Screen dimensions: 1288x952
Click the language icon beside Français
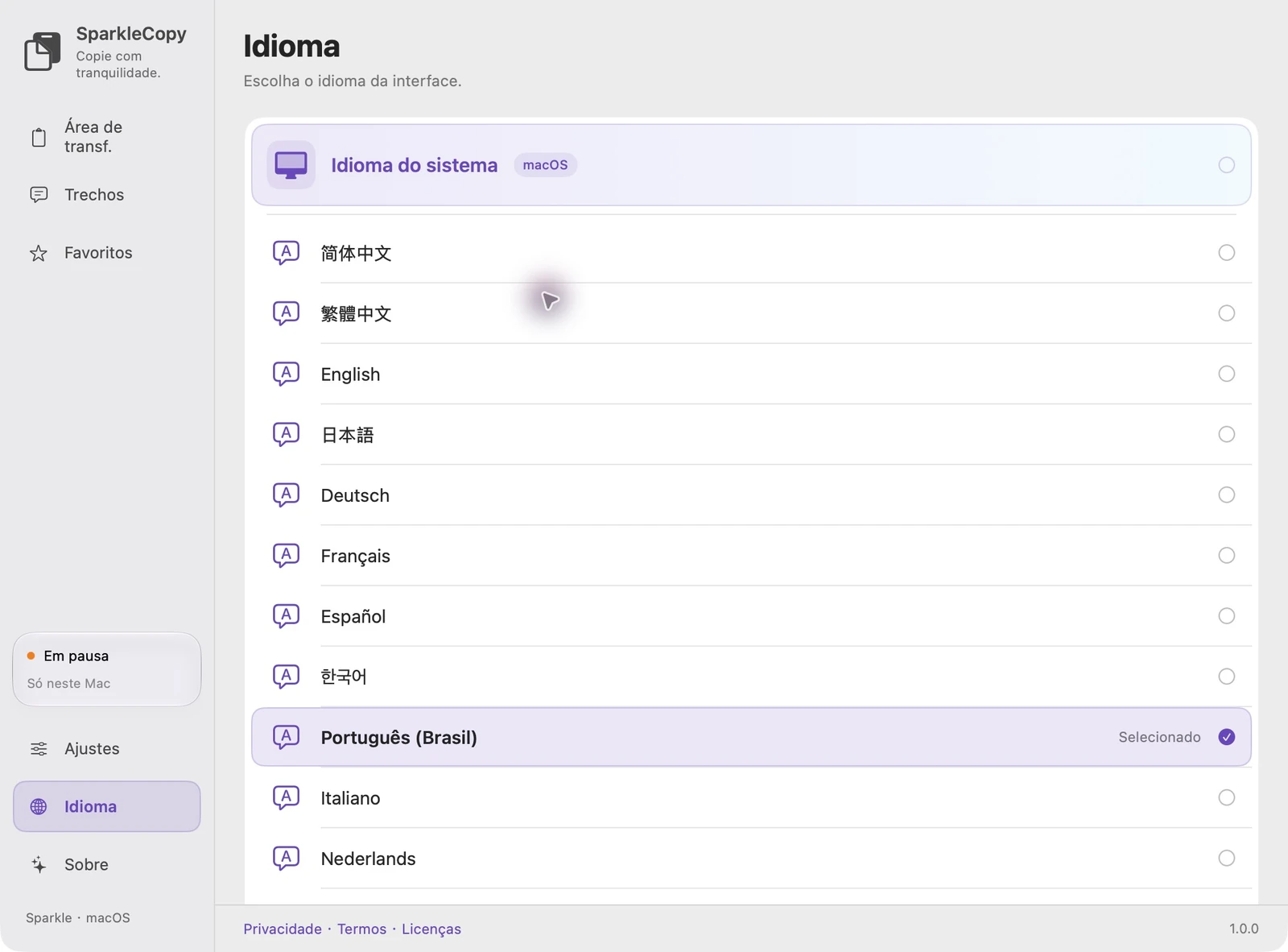pos(286,556)
